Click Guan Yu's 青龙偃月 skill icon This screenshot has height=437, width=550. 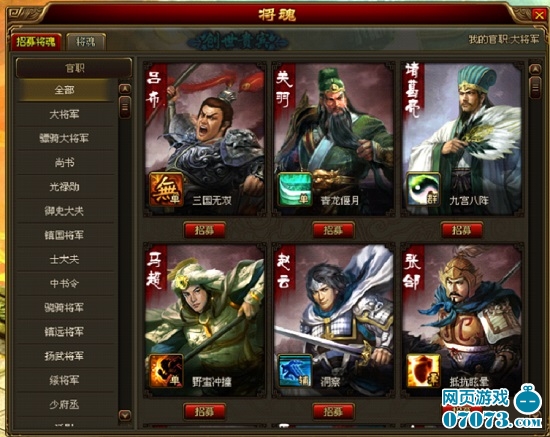pyautogui.click(x=295, y=189)
